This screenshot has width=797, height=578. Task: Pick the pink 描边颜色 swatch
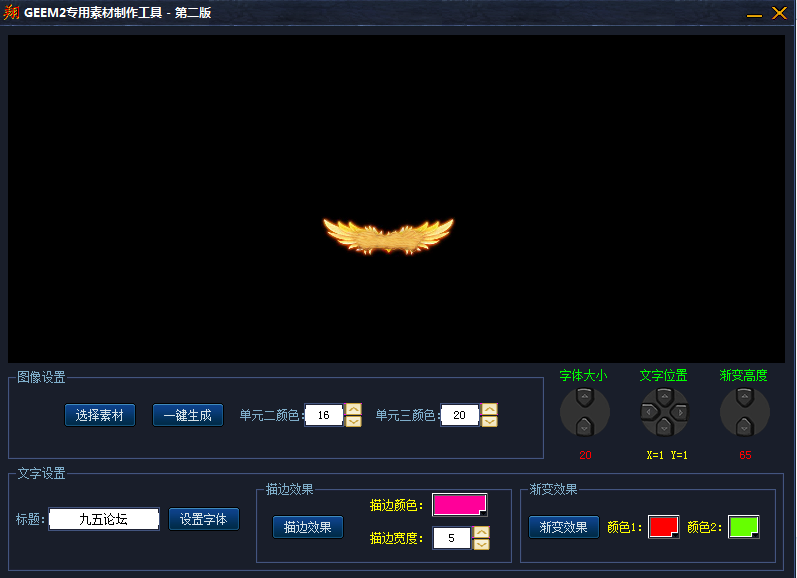coord(458,505)
